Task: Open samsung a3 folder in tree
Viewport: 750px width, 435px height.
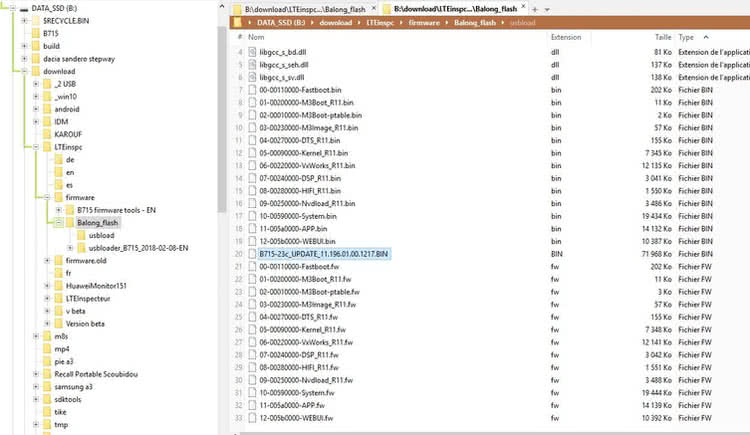Action: click(x=73, y=387)
